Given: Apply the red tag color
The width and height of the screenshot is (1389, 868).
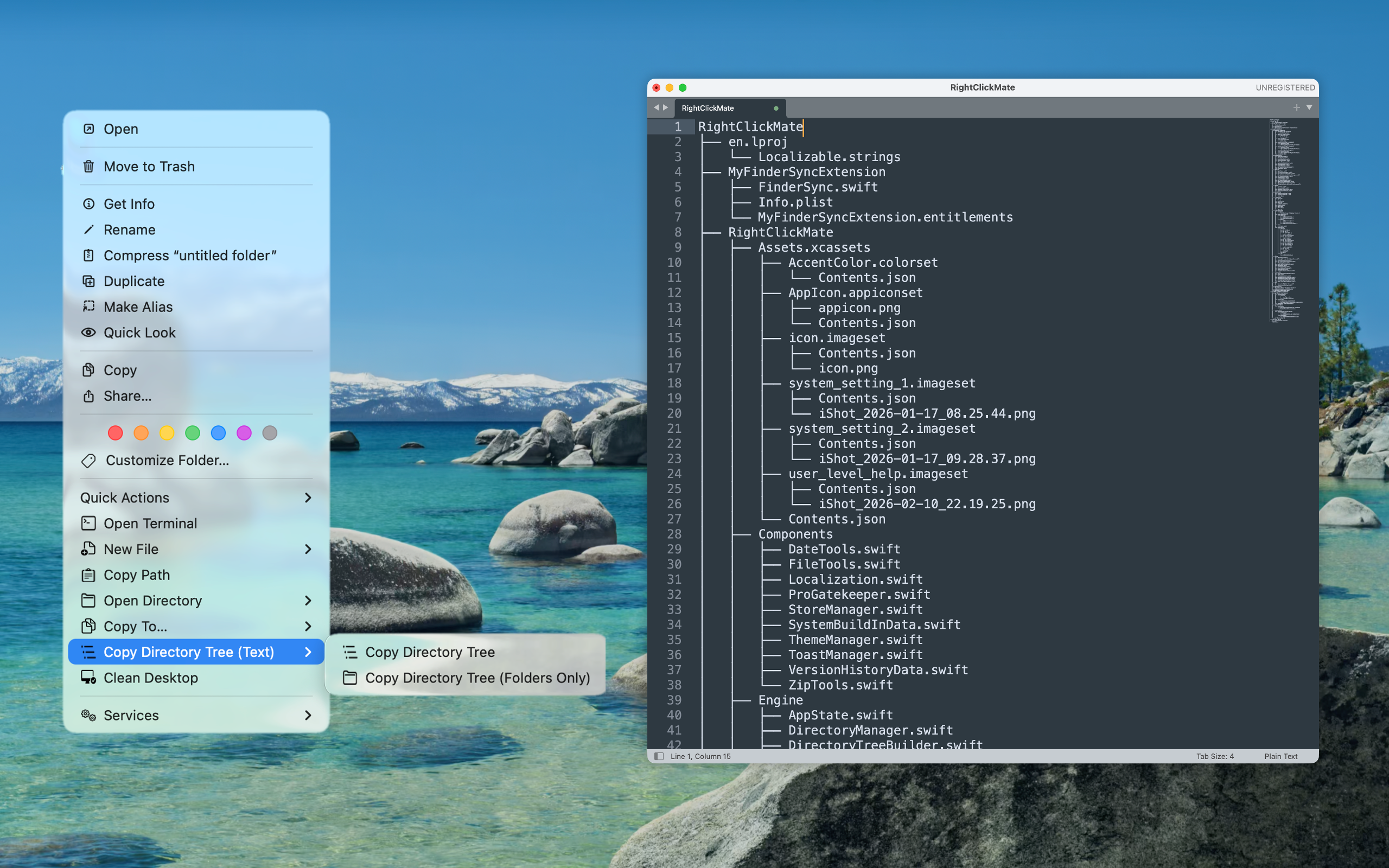Looking at the screenshot, I should pyautogui.click(x=116, y=433).
